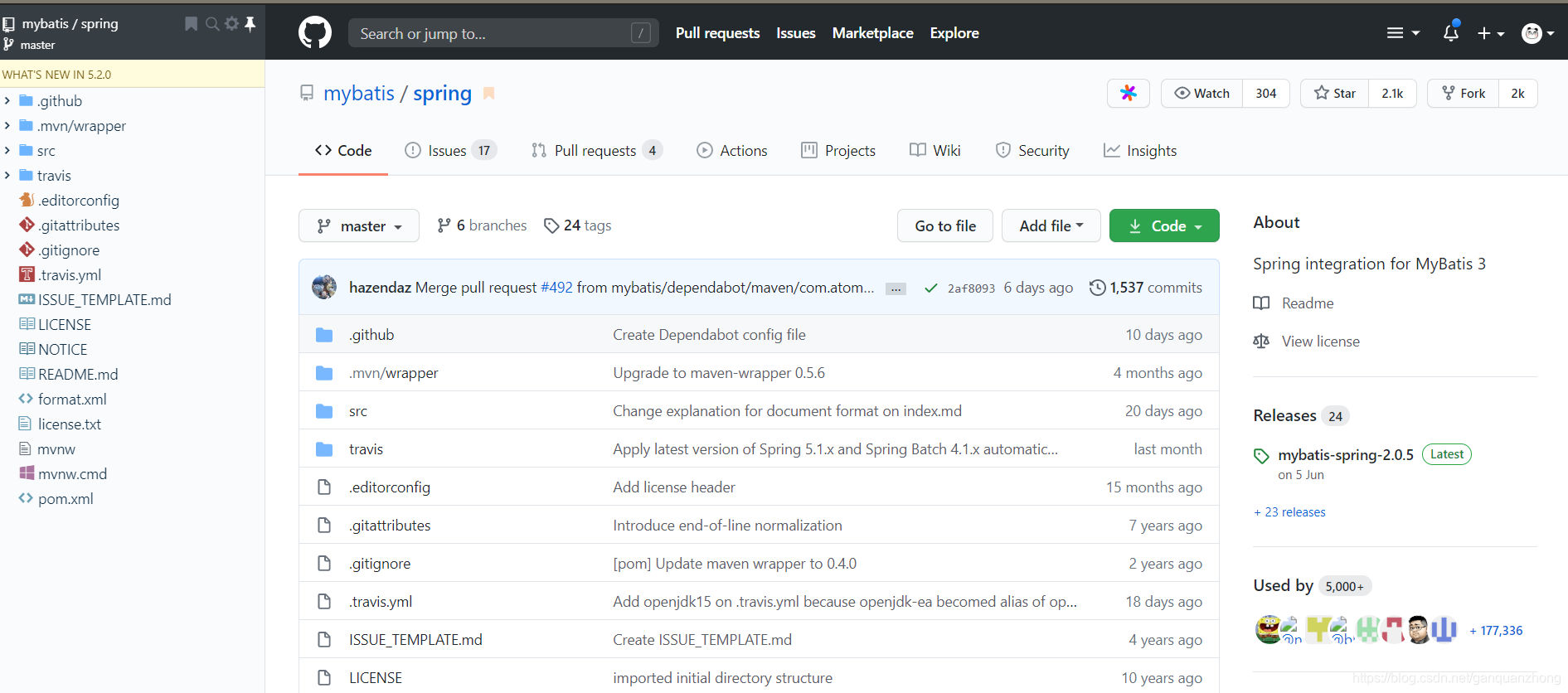Expand .mvn/wrapper folder in Octotree

[7, 126]
